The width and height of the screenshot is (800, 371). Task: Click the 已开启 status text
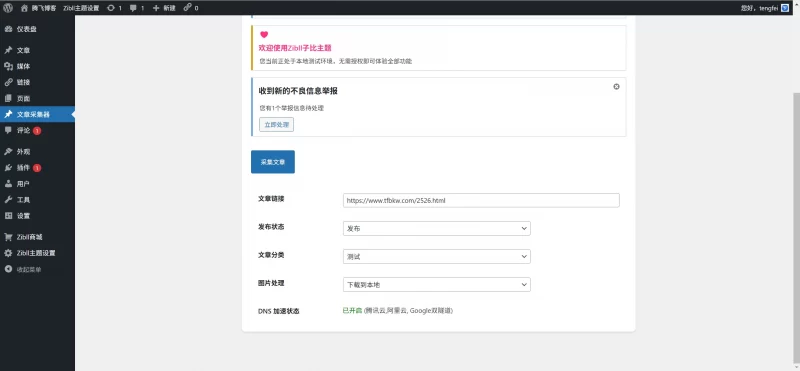(352, 310)
